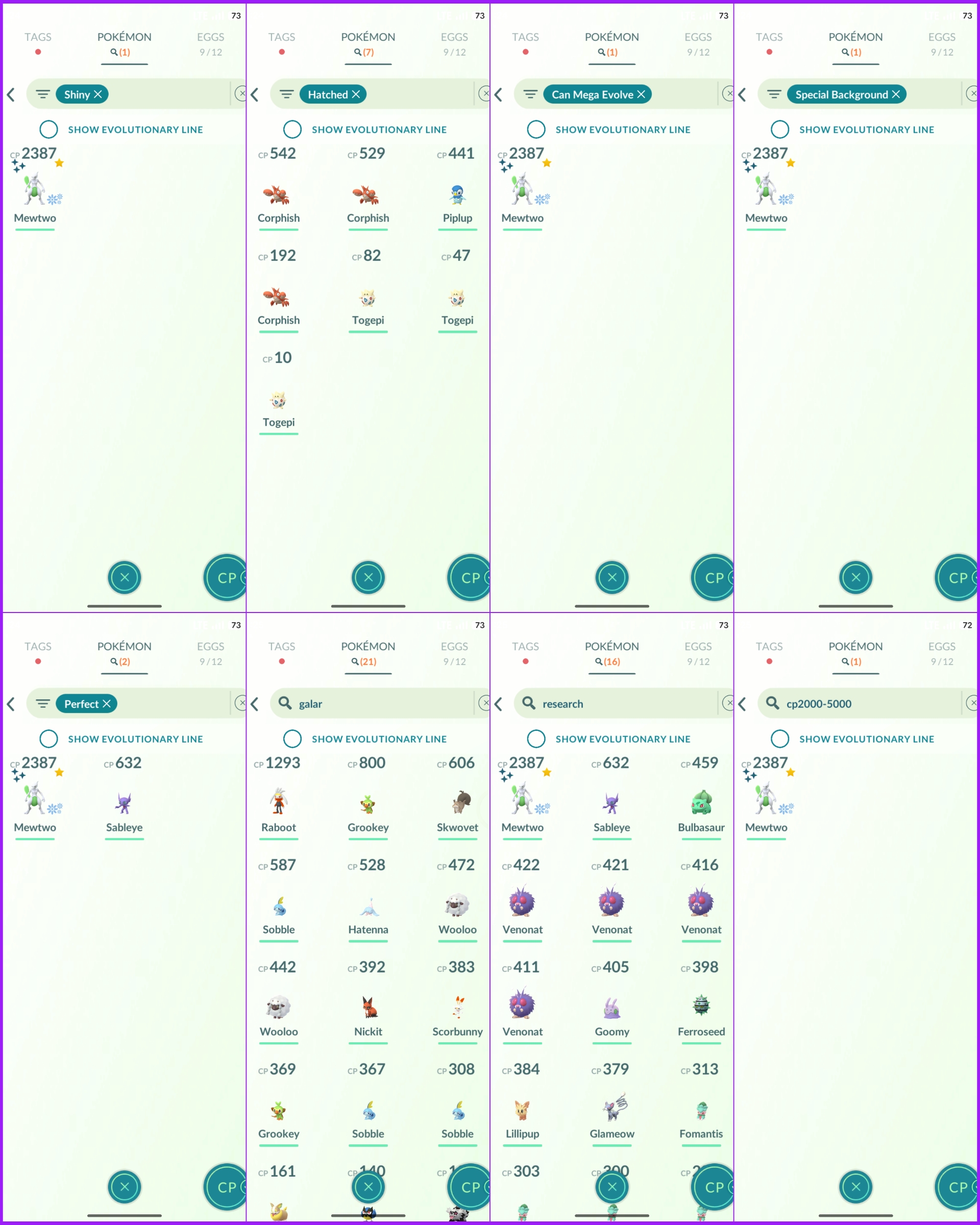
Task: Enable Show Evolutionary Line on galar search screen
Action: pos(292,739)
